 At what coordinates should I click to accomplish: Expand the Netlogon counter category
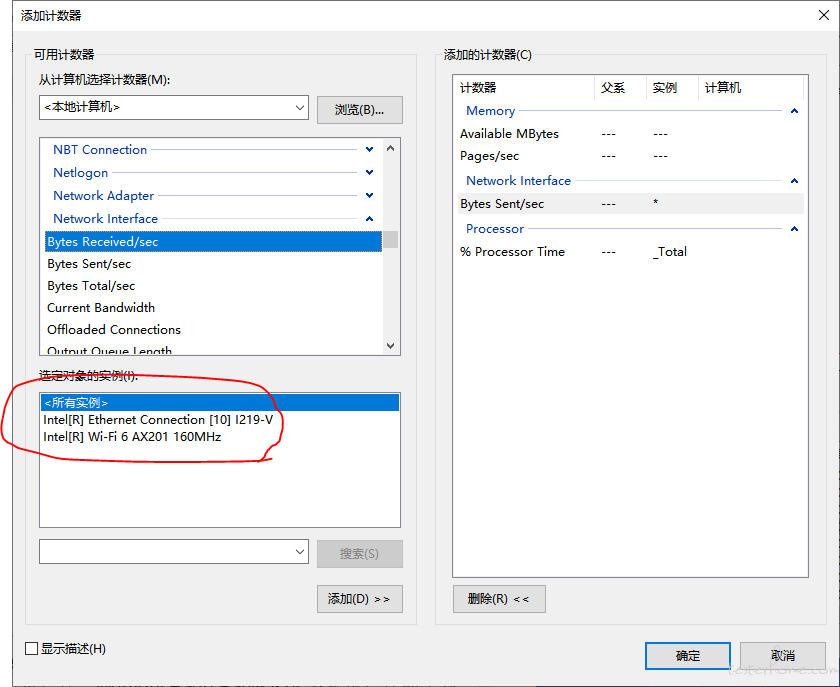click(369, 173)
